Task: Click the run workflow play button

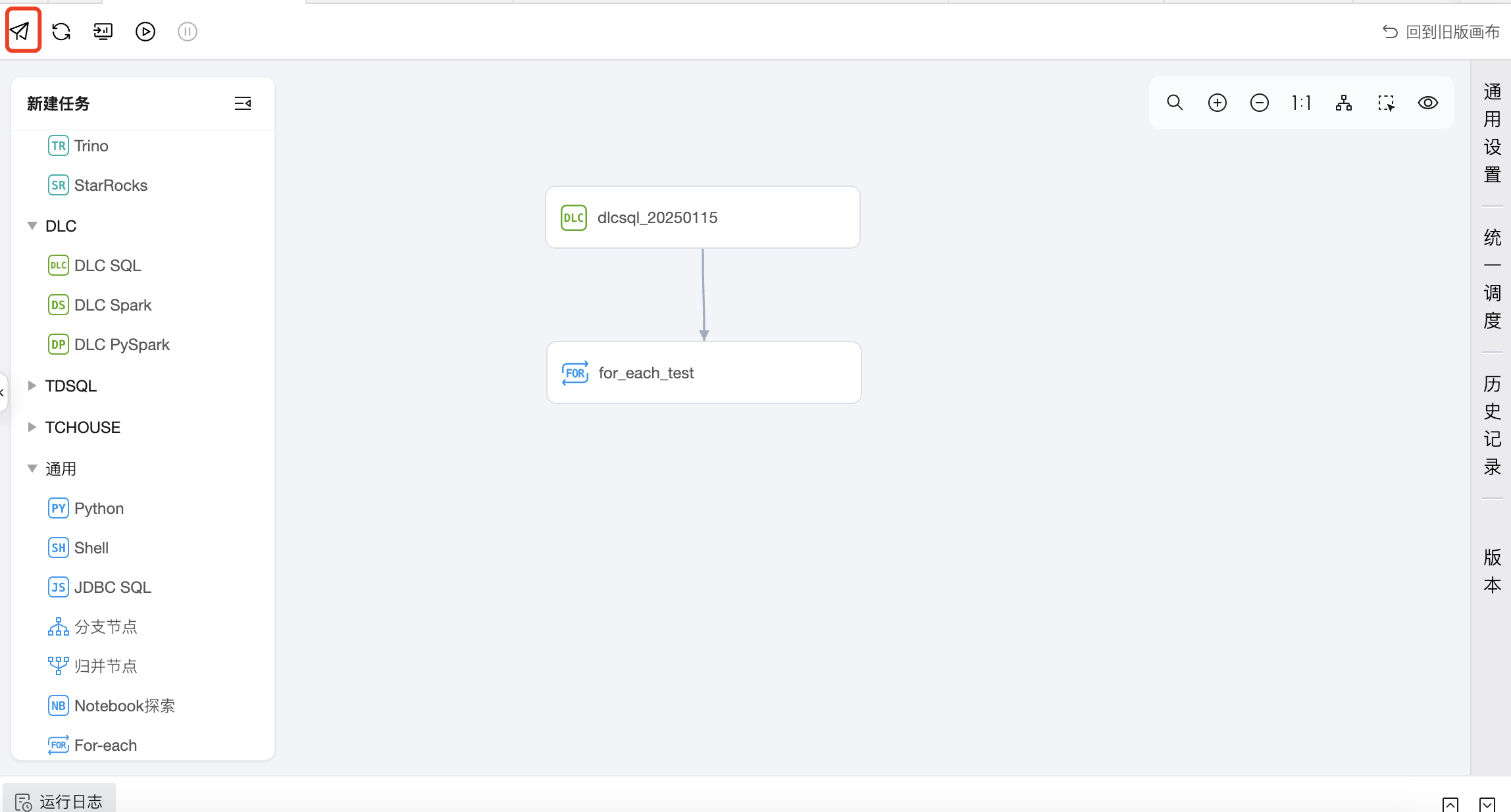Action: click(145, 32)
